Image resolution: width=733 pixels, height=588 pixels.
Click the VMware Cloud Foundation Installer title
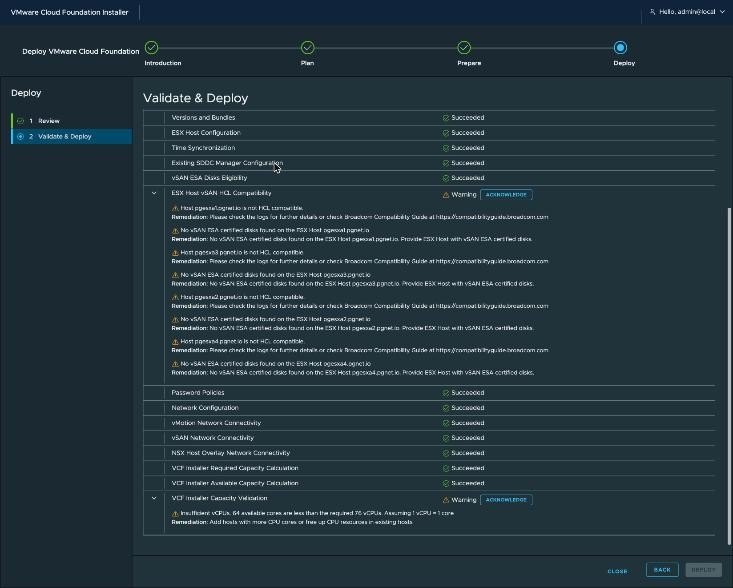point(69,12)
